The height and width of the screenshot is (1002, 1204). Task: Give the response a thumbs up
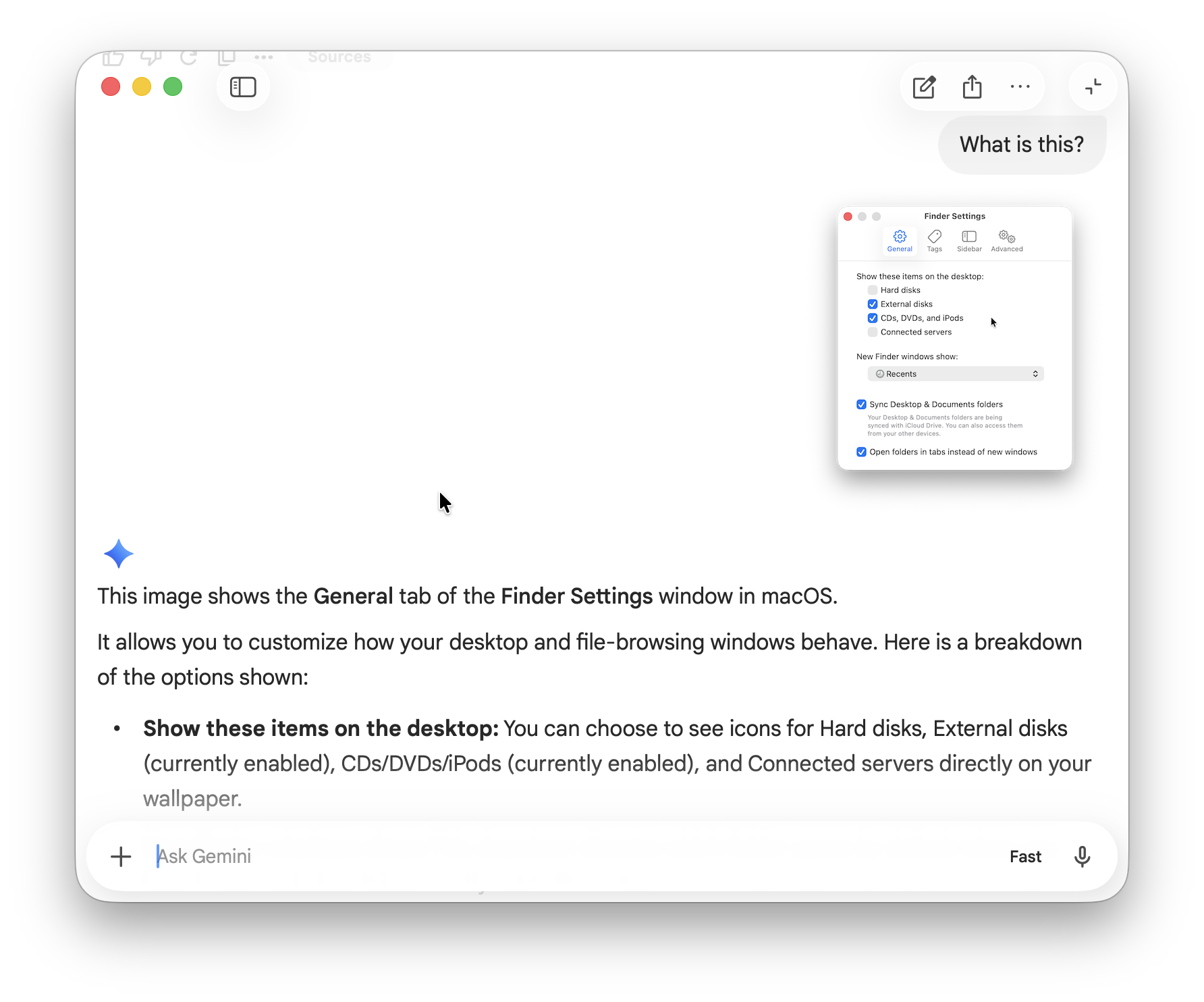point(113,57)
